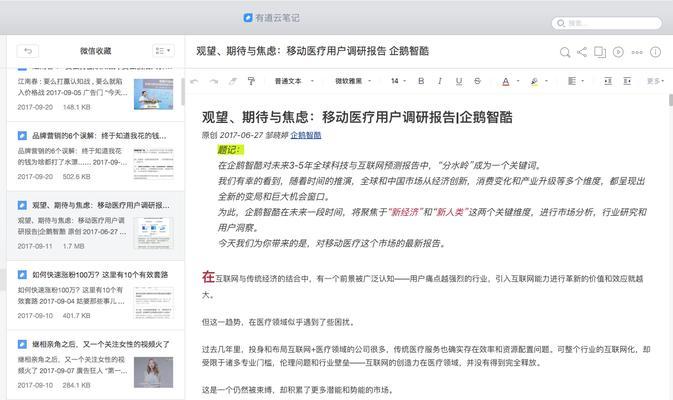Open the 更多 more toolbar dropdown
Screen dimensions: 673x400
655,81
